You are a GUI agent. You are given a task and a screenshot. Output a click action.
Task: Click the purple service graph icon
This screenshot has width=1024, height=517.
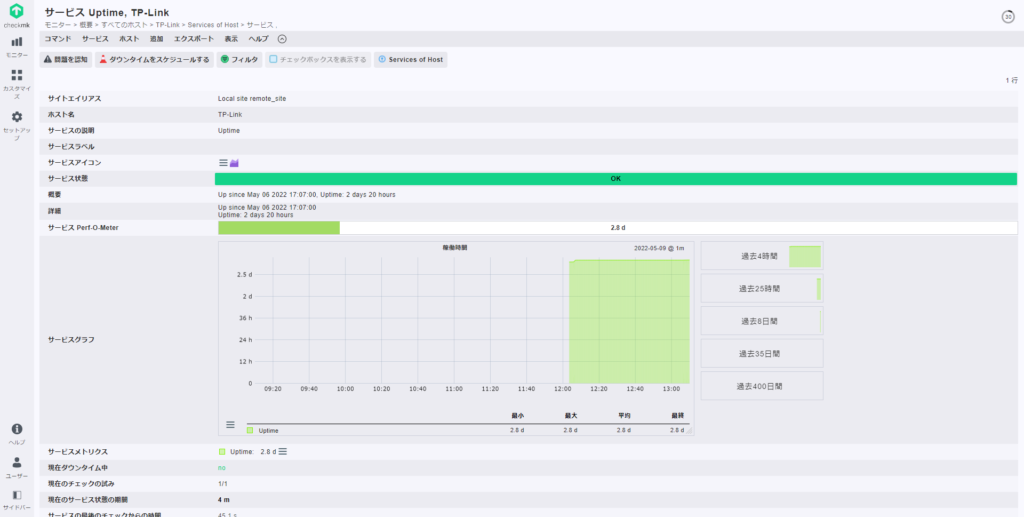234,163
